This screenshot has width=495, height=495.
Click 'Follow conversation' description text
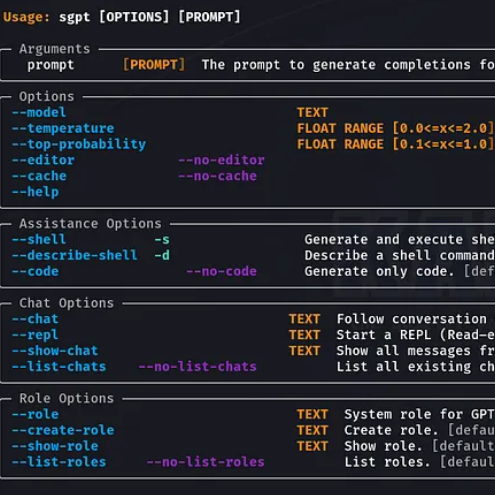pos(411,319)
